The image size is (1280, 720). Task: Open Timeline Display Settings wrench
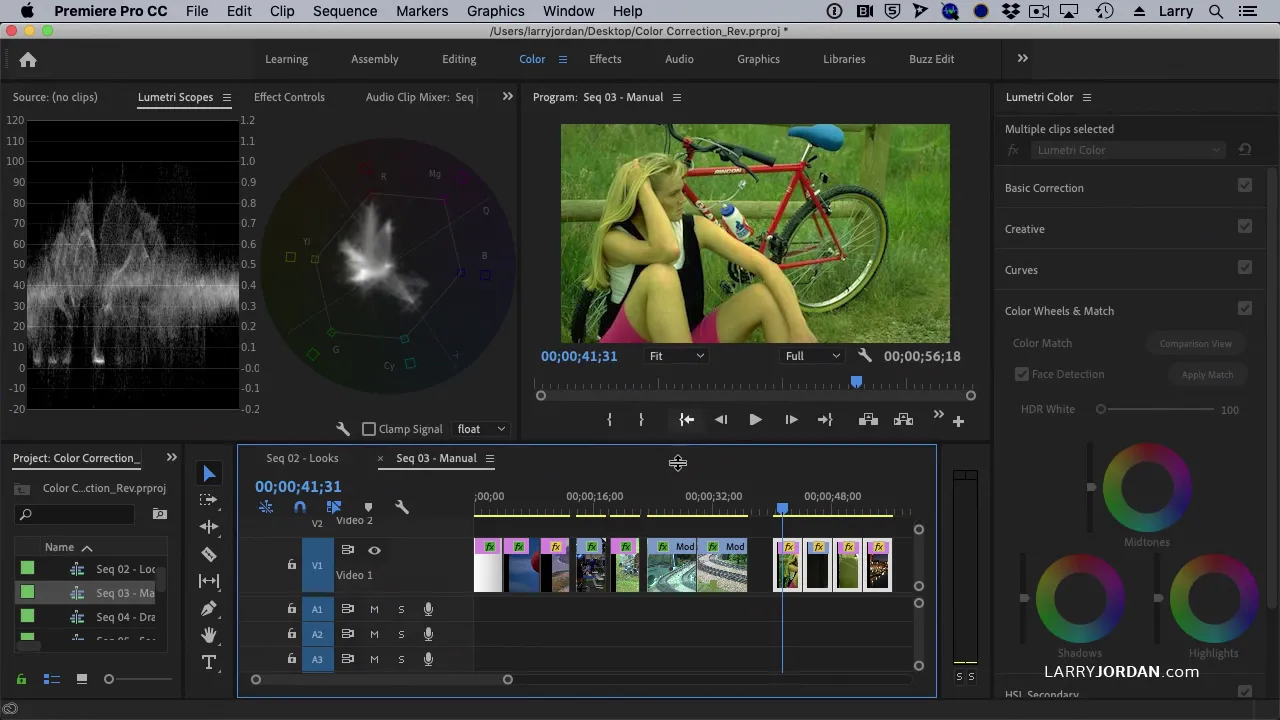pos(402,507)
